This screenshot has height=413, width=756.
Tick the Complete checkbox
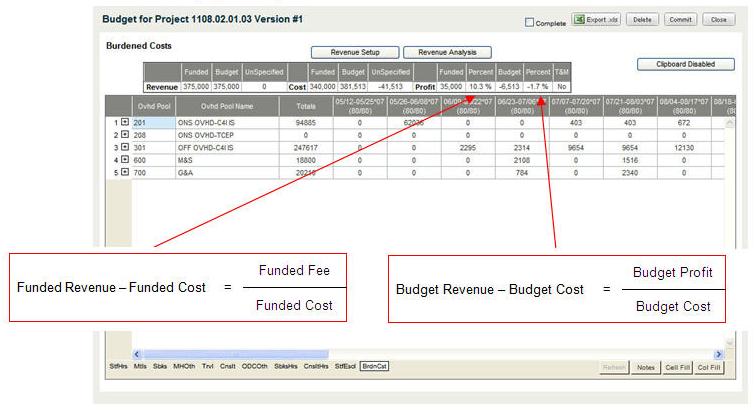click(530, 22)
